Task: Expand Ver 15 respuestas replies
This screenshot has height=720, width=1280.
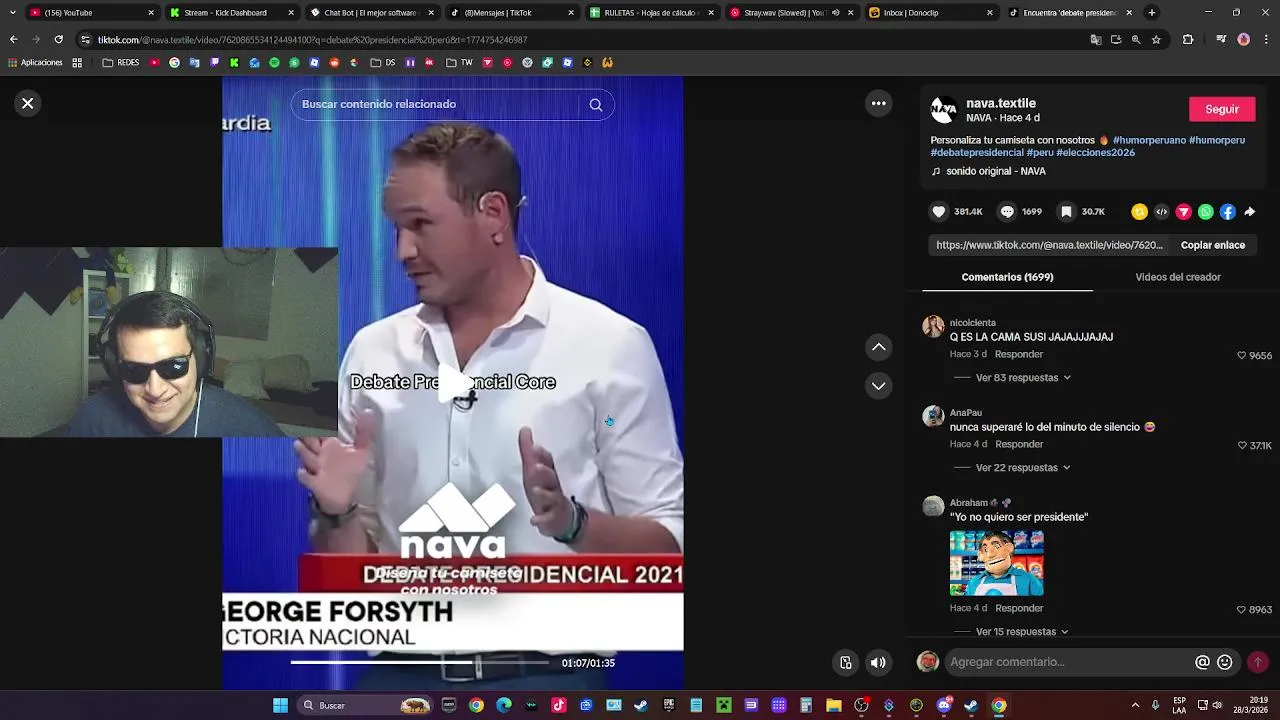Action: click(1022, 632)
